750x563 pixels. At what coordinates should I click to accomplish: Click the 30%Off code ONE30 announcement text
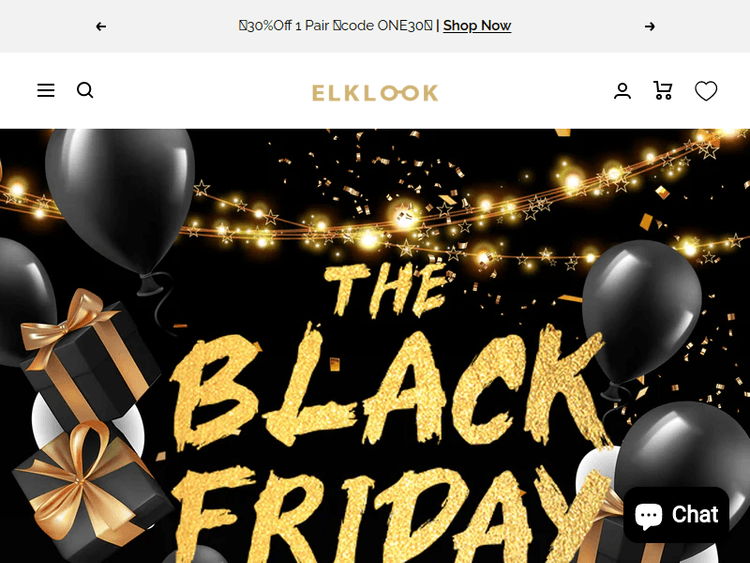(x=336, y=25)
